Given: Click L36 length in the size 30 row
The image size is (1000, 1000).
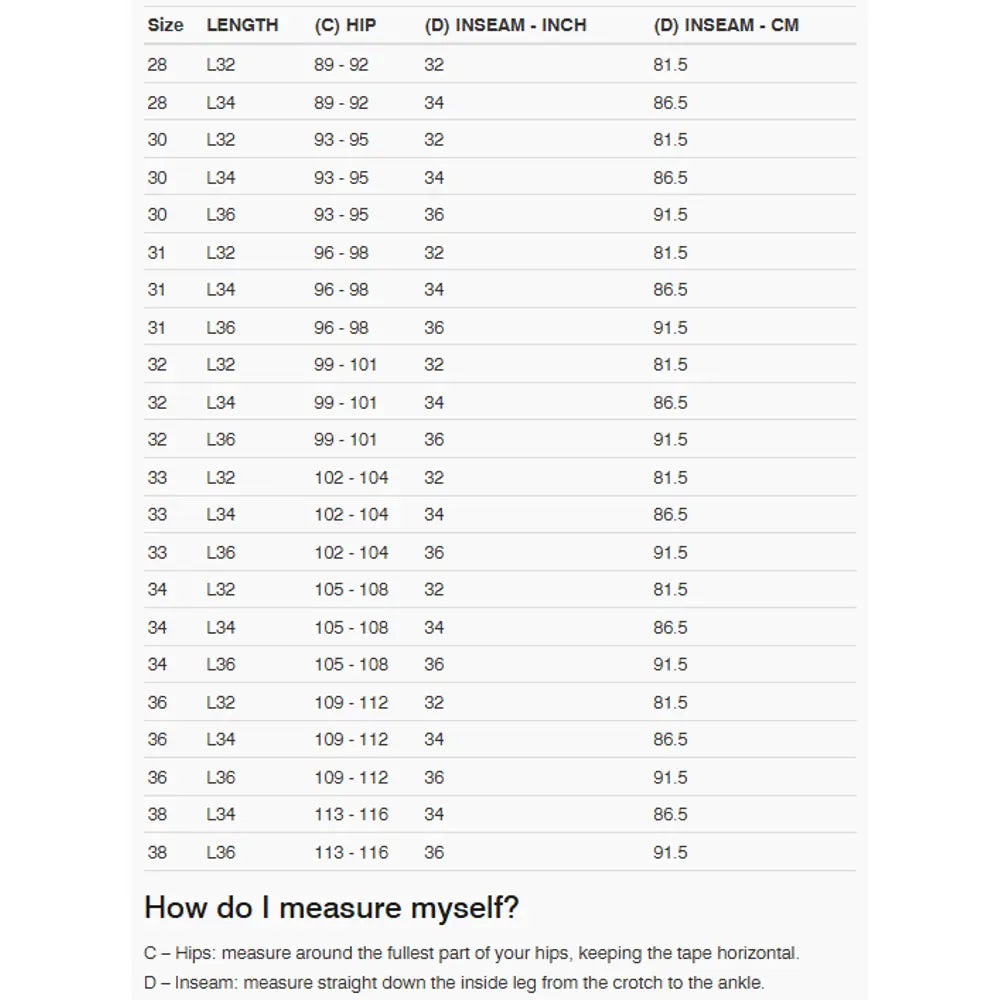Looking at the screenshot, I should 221,215.
